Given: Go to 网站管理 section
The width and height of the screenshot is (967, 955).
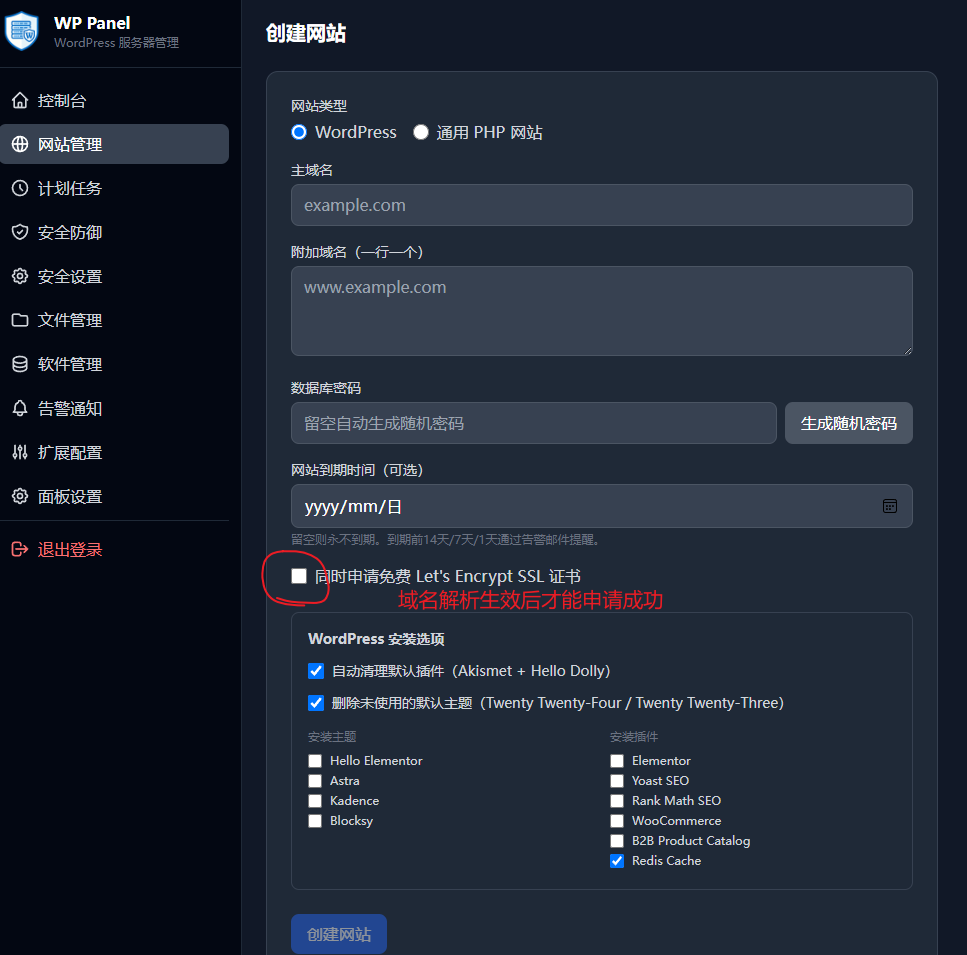Looking at the screenshot, I should pyautogui.click(x=114, y=144).
